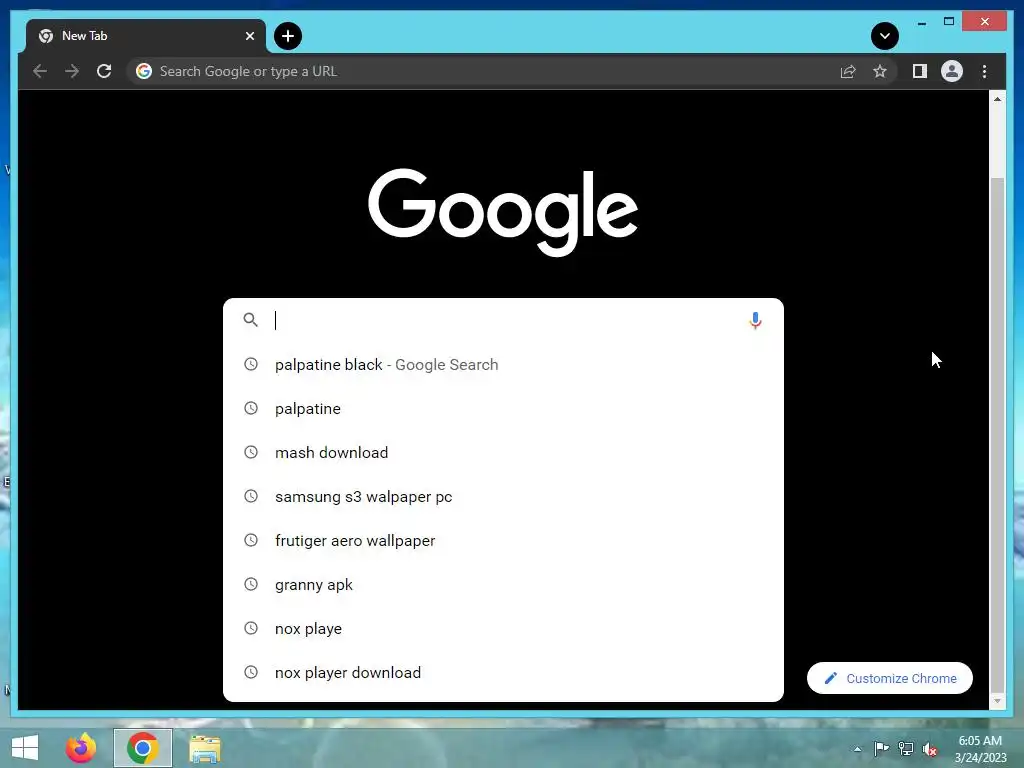This screenshot has width=1024, height=768.
Task: Open the Action Center flag icon
Action: (x=881, y=748)
